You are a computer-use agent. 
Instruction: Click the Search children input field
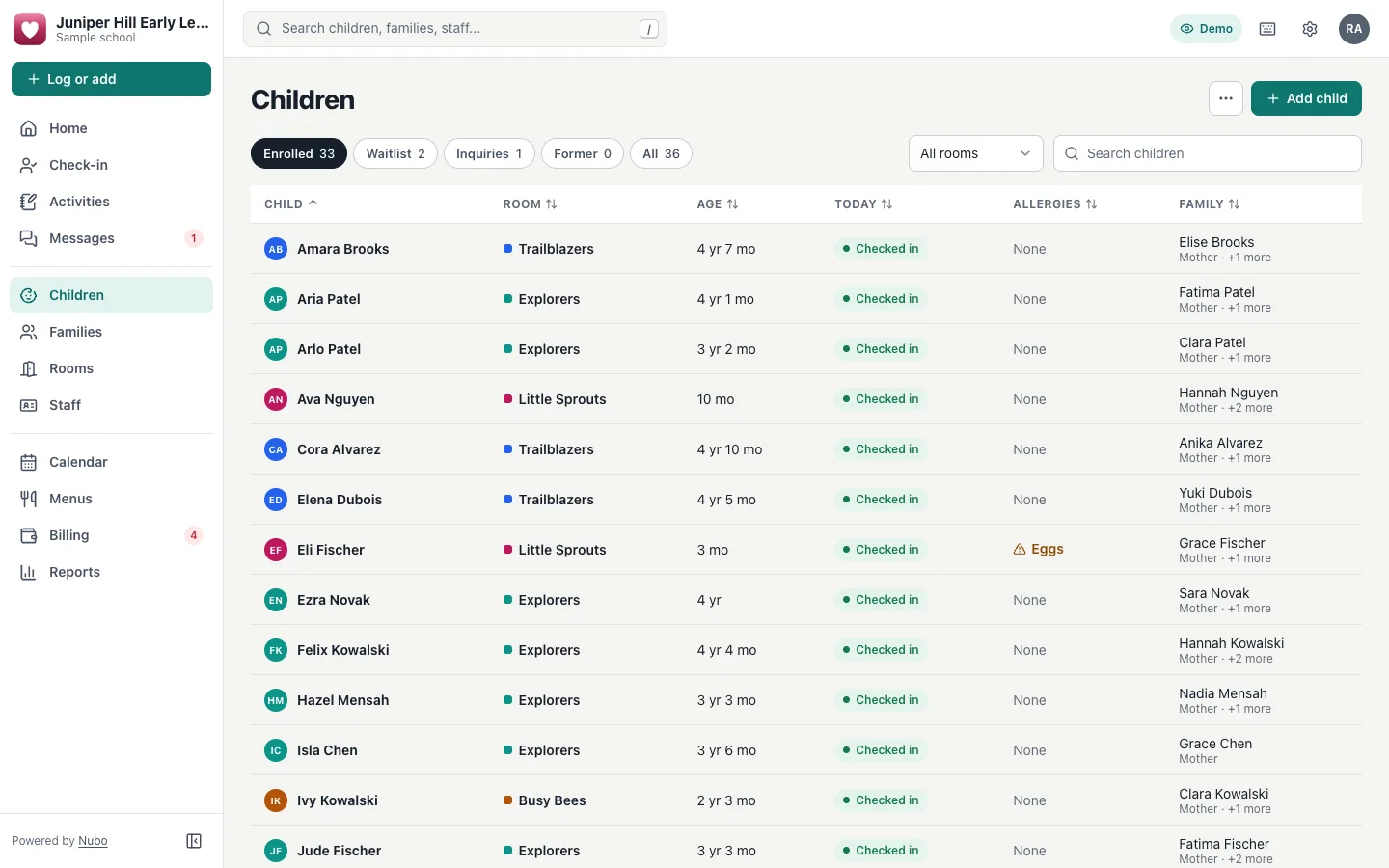coord(1208,153)
